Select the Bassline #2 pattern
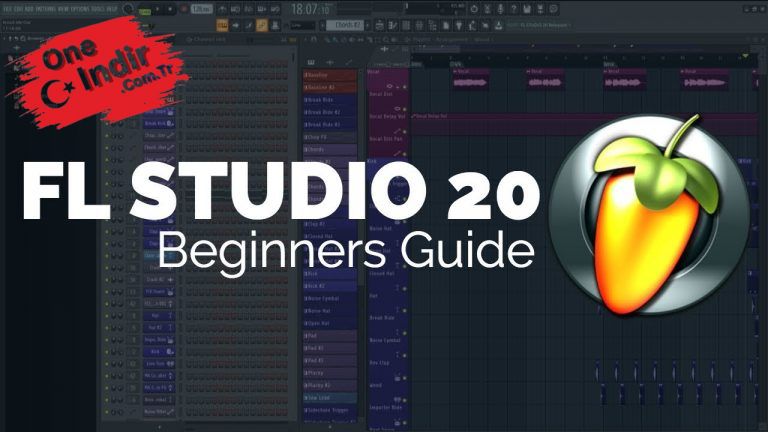The width and height of the screenshot is (768, 432). (330, 87)
